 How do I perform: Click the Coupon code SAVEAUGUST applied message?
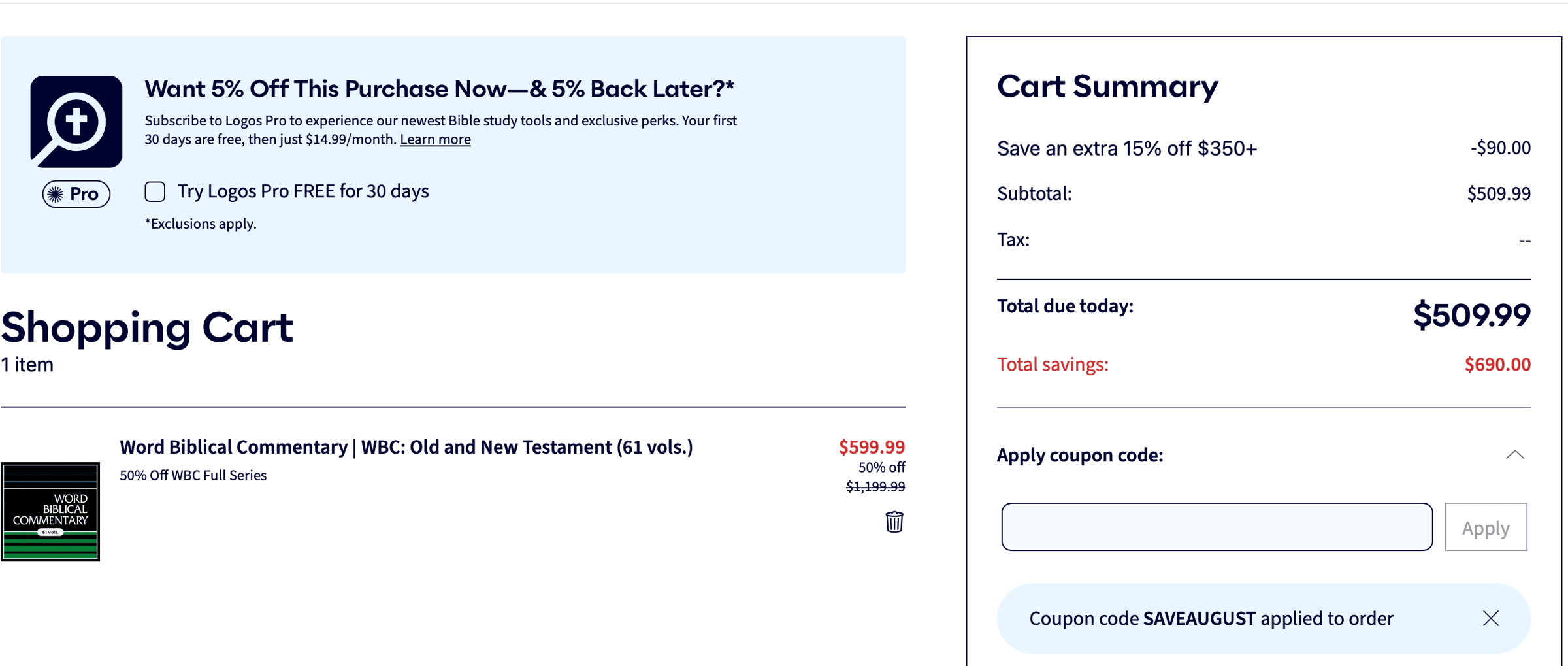(1211, 618)
